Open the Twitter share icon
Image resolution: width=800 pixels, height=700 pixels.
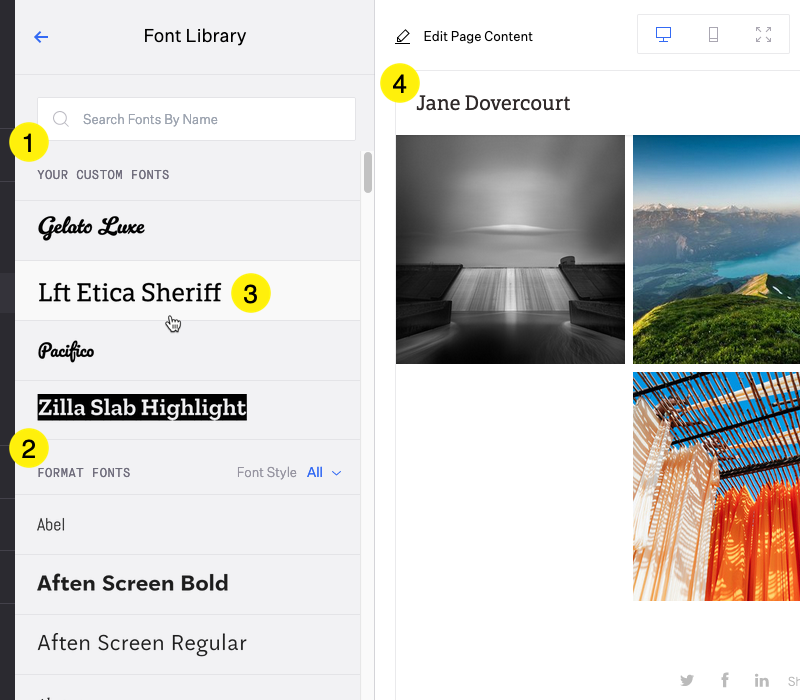pos(687,680)
